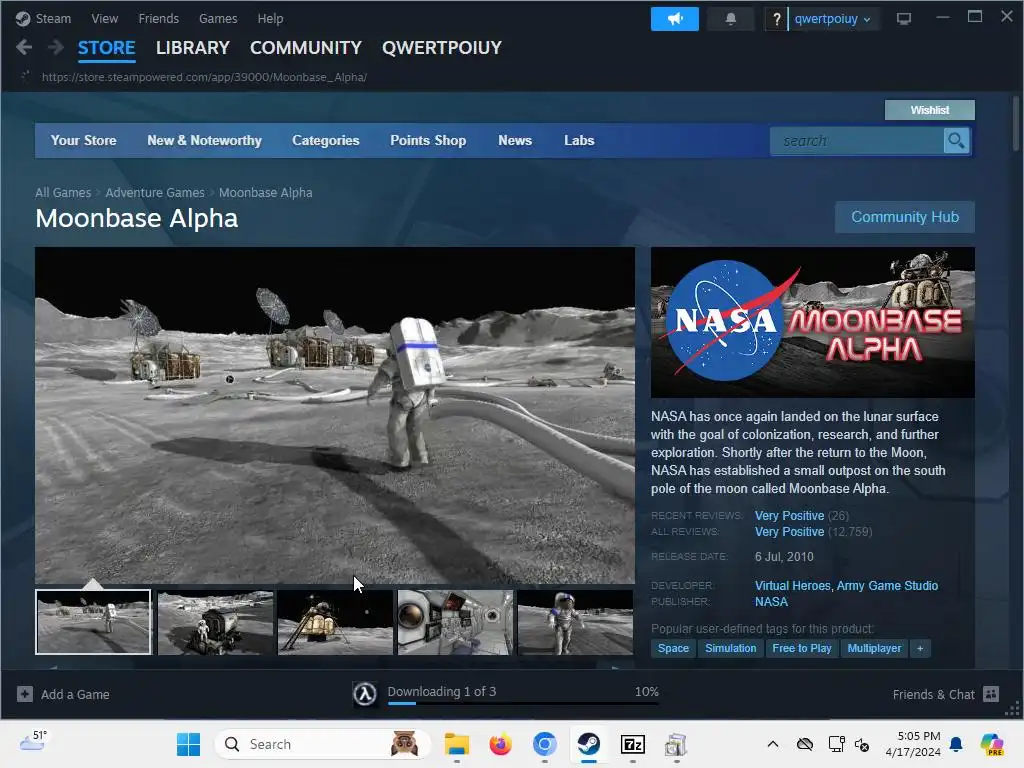
Task: Click the cloud sync tray icon
Action: pos(805,744)
